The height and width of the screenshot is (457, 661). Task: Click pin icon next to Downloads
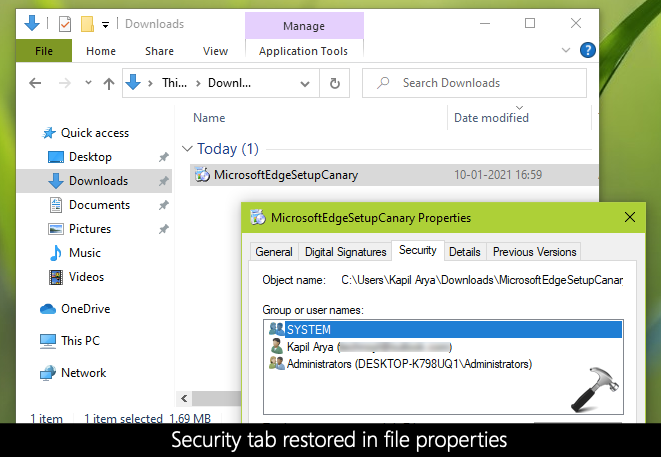164,181
